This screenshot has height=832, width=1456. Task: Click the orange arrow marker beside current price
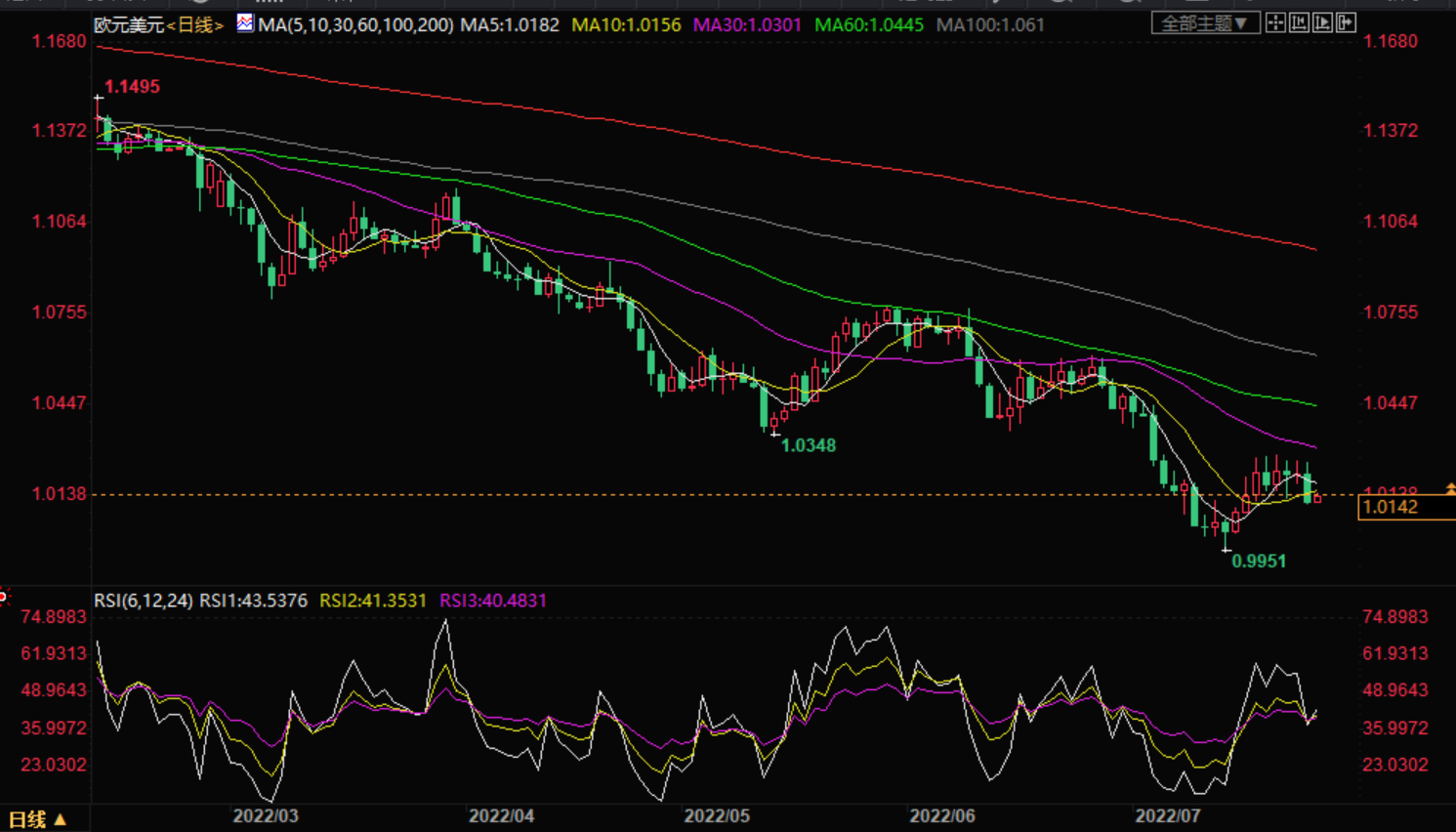coord(1450,488)
